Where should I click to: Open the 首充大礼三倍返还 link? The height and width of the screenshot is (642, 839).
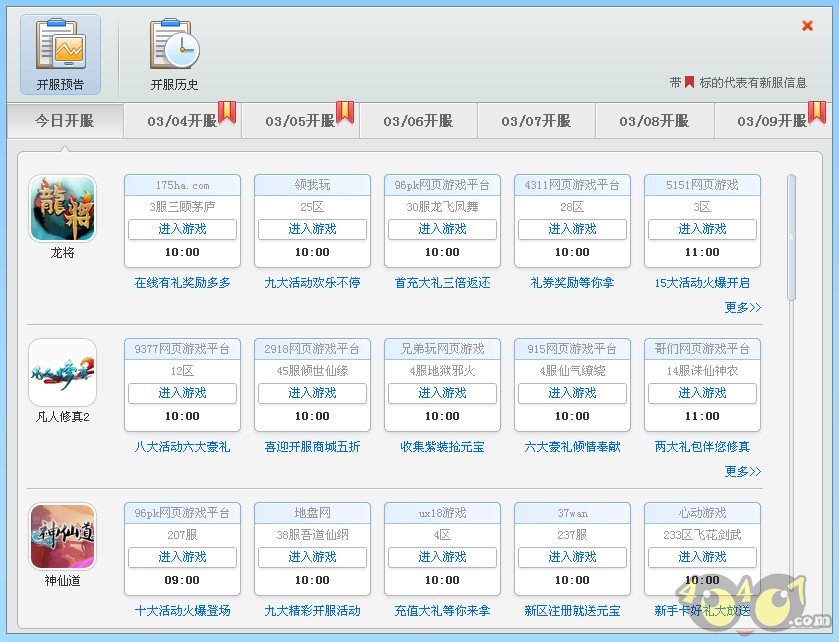443,282
